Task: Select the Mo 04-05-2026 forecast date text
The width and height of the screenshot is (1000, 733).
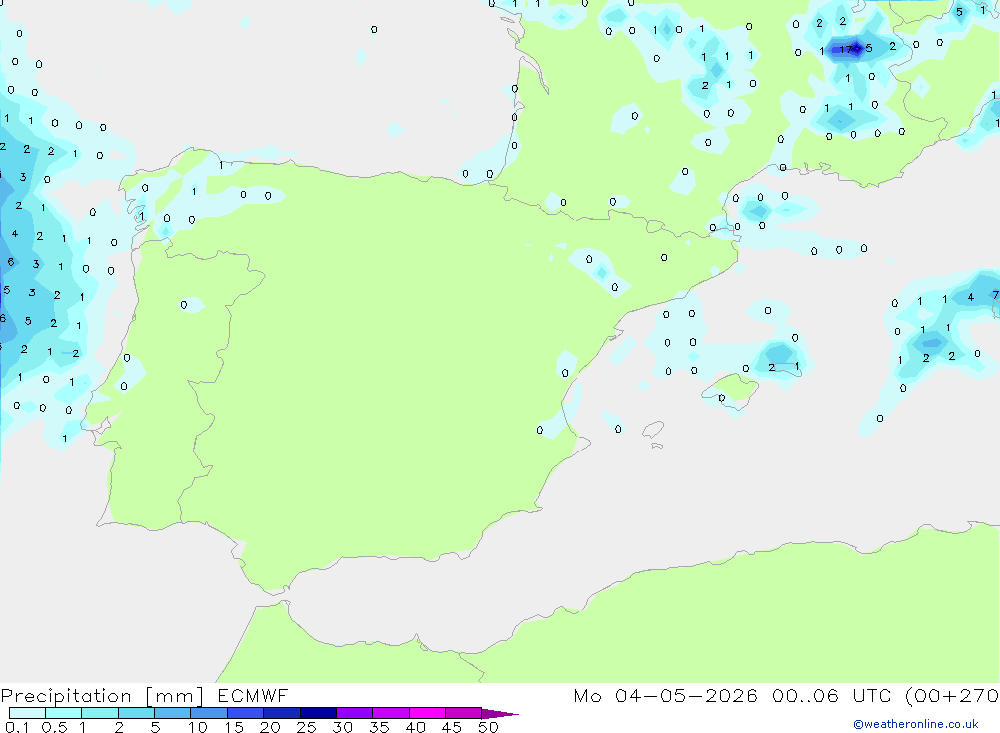Action: (665, 695)
